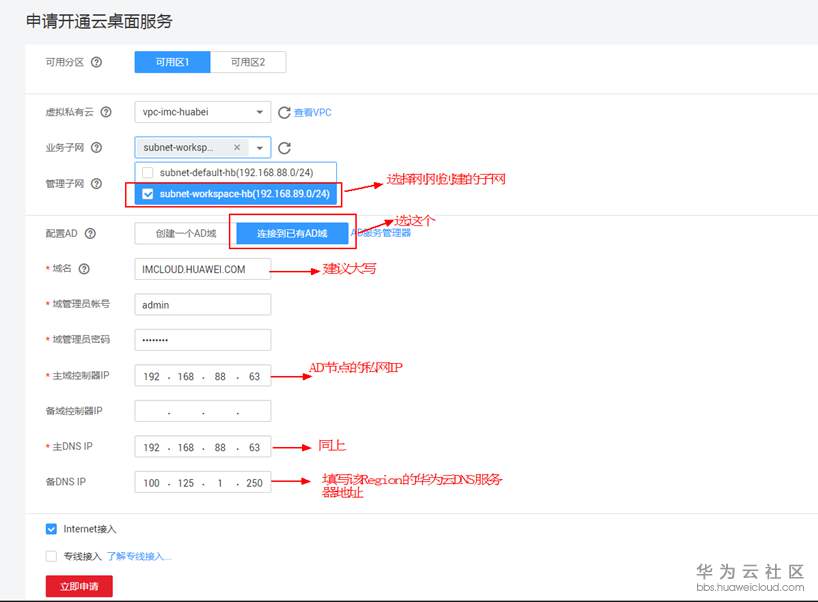
Task: Open help icon beside 业务子网
Action: [97, 148]
